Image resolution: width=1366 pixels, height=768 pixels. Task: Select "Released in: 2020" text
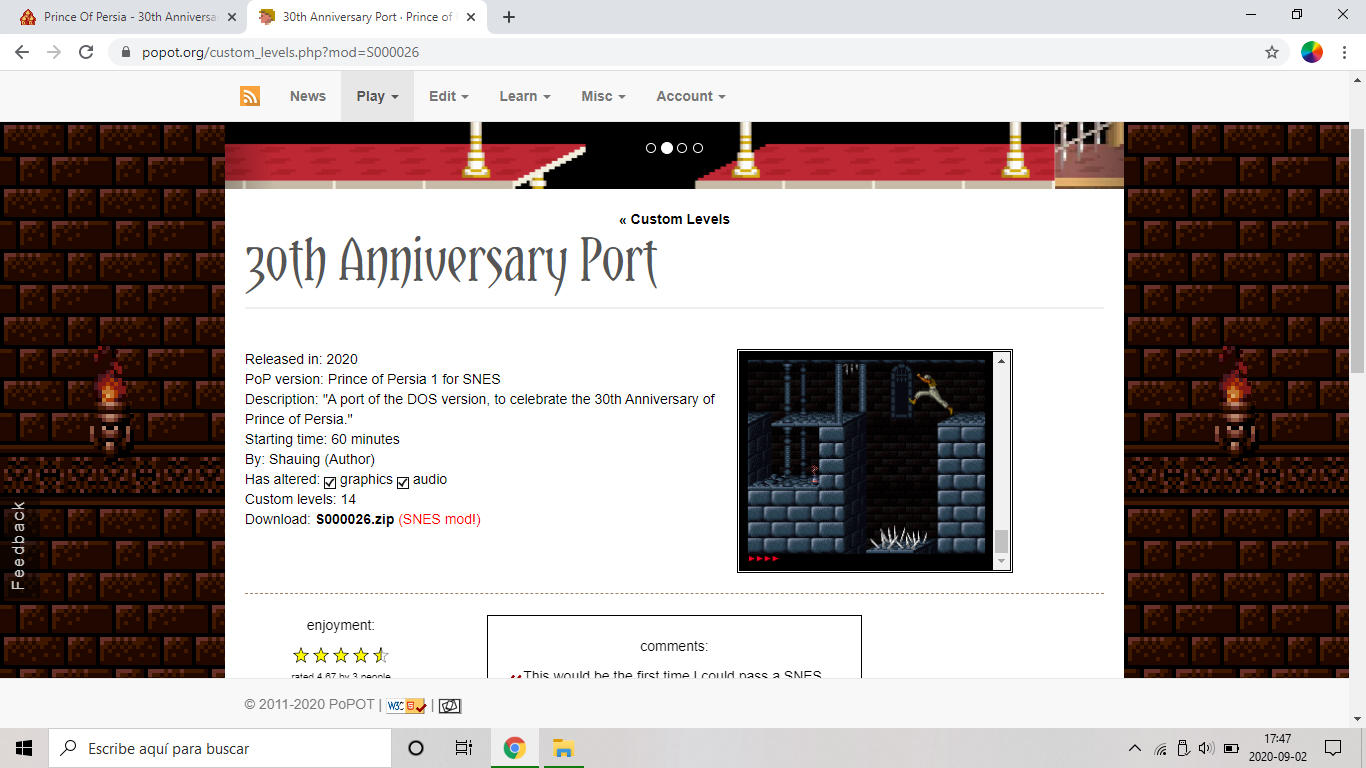coord(301,359)
